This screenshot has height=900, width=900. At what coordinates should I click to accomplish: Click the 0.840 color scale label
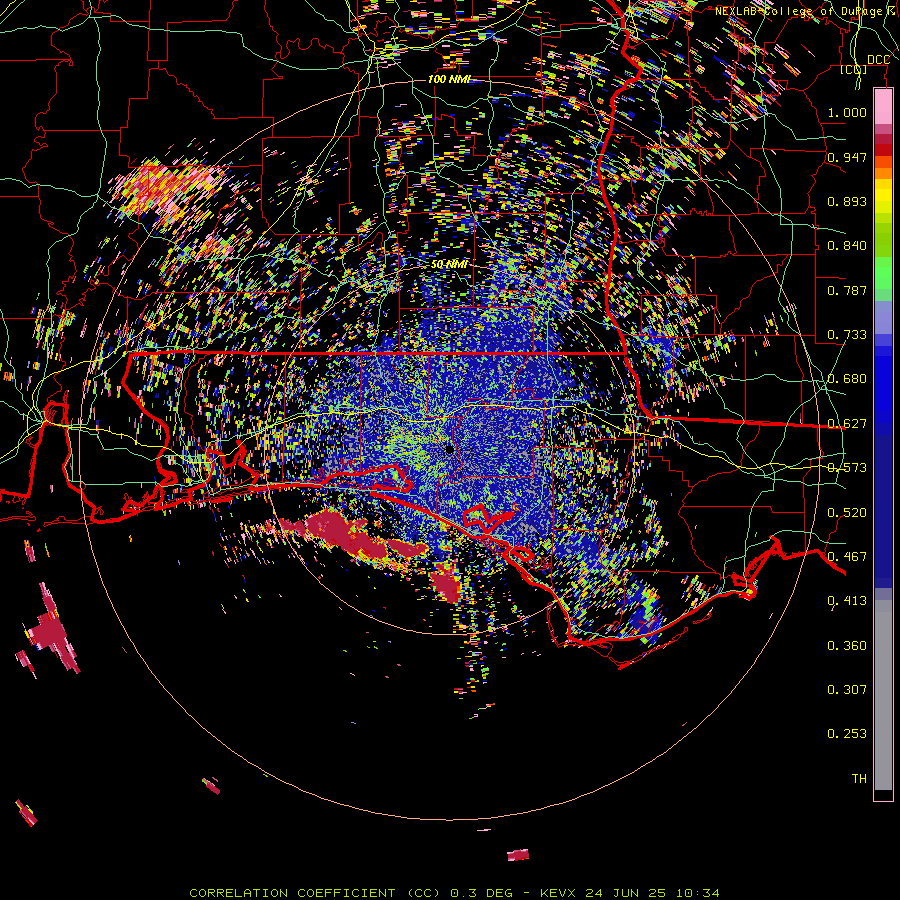pyautogui.click(x=847, y=246)
